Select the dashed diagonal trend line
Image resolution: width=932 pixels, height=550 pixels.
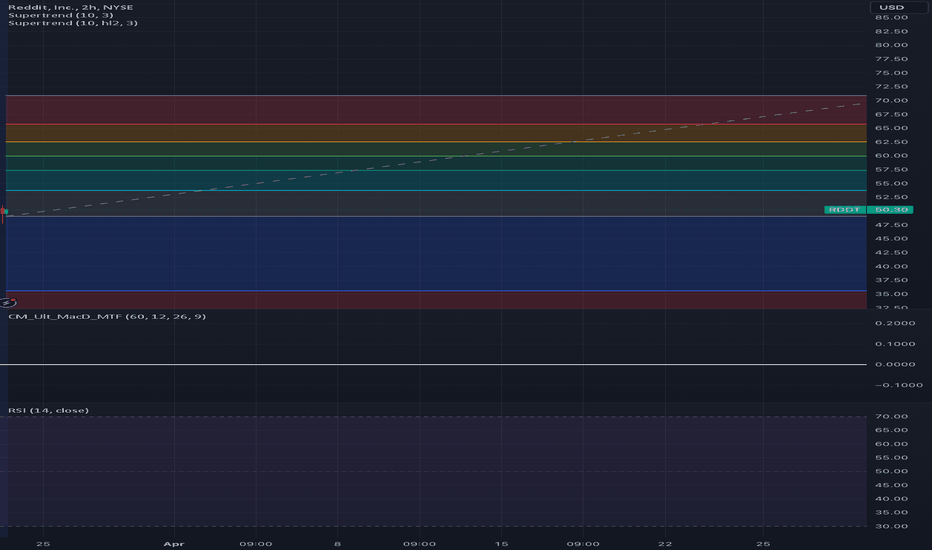434,159
